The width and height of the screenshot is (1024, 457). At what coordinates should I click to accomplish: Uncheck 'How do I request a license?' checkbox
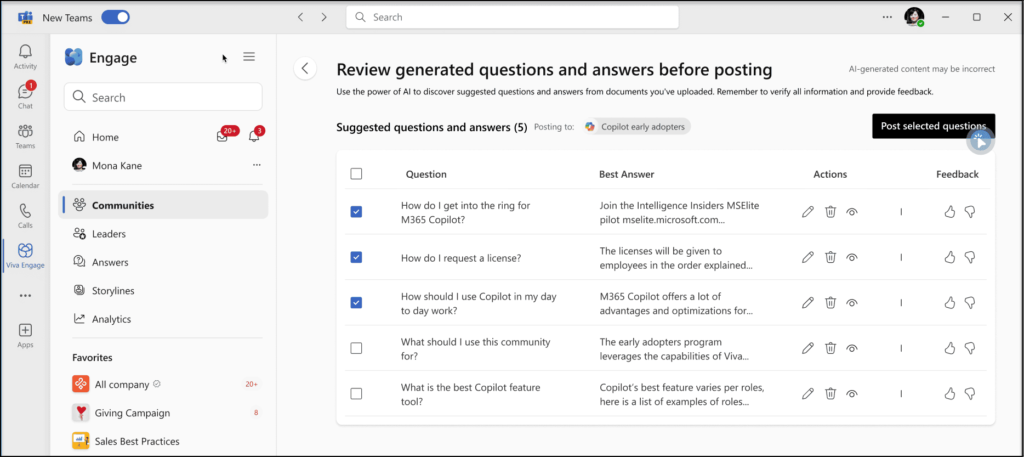click(356, 257)
